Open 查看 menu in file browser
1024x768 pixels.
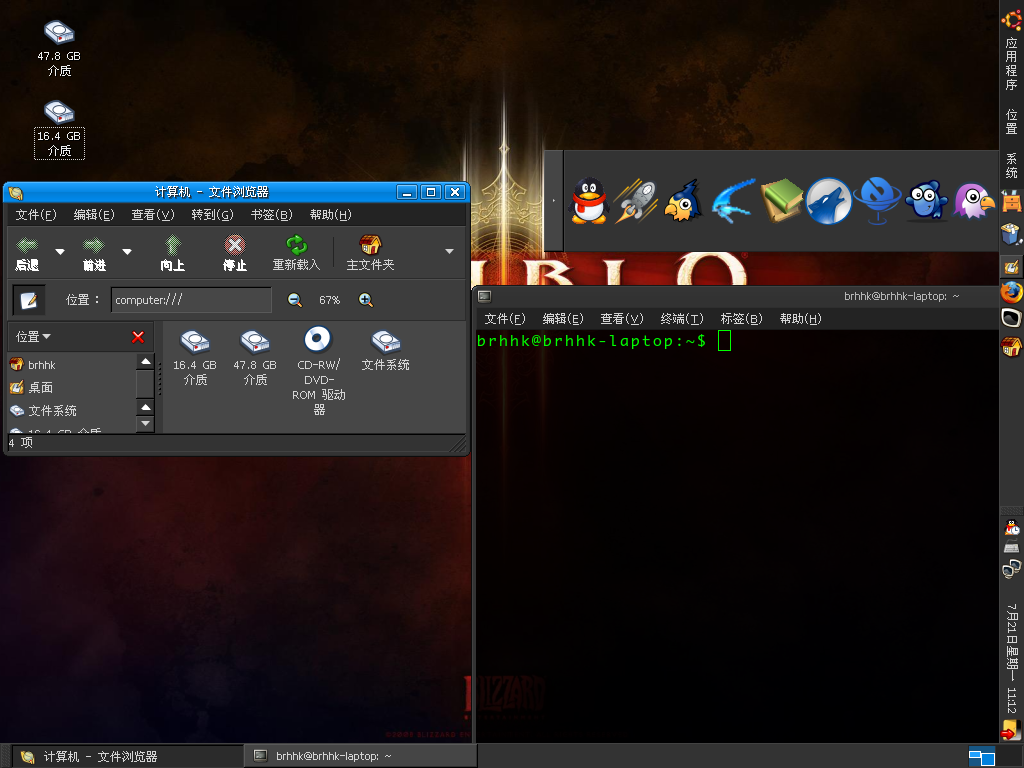[x=153, y=215]
